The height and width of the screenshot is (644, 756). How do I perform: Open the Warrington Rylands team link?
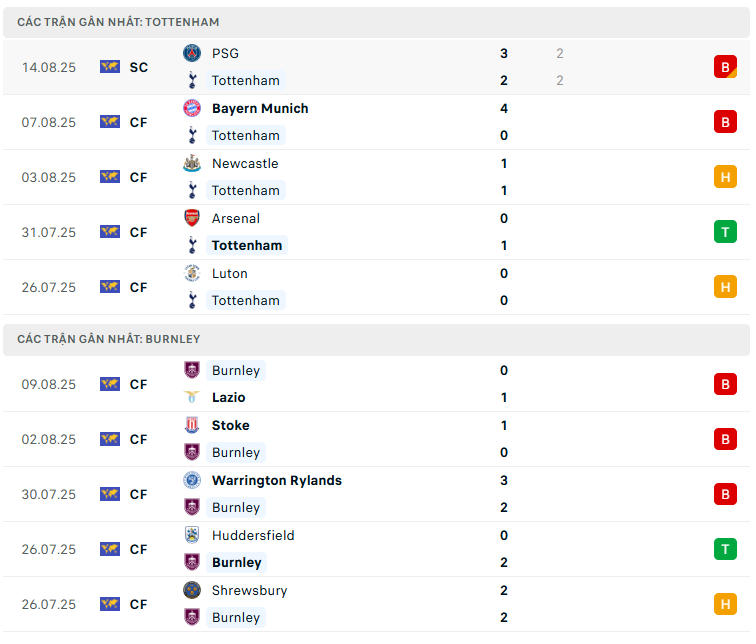[x=277, y=480]
